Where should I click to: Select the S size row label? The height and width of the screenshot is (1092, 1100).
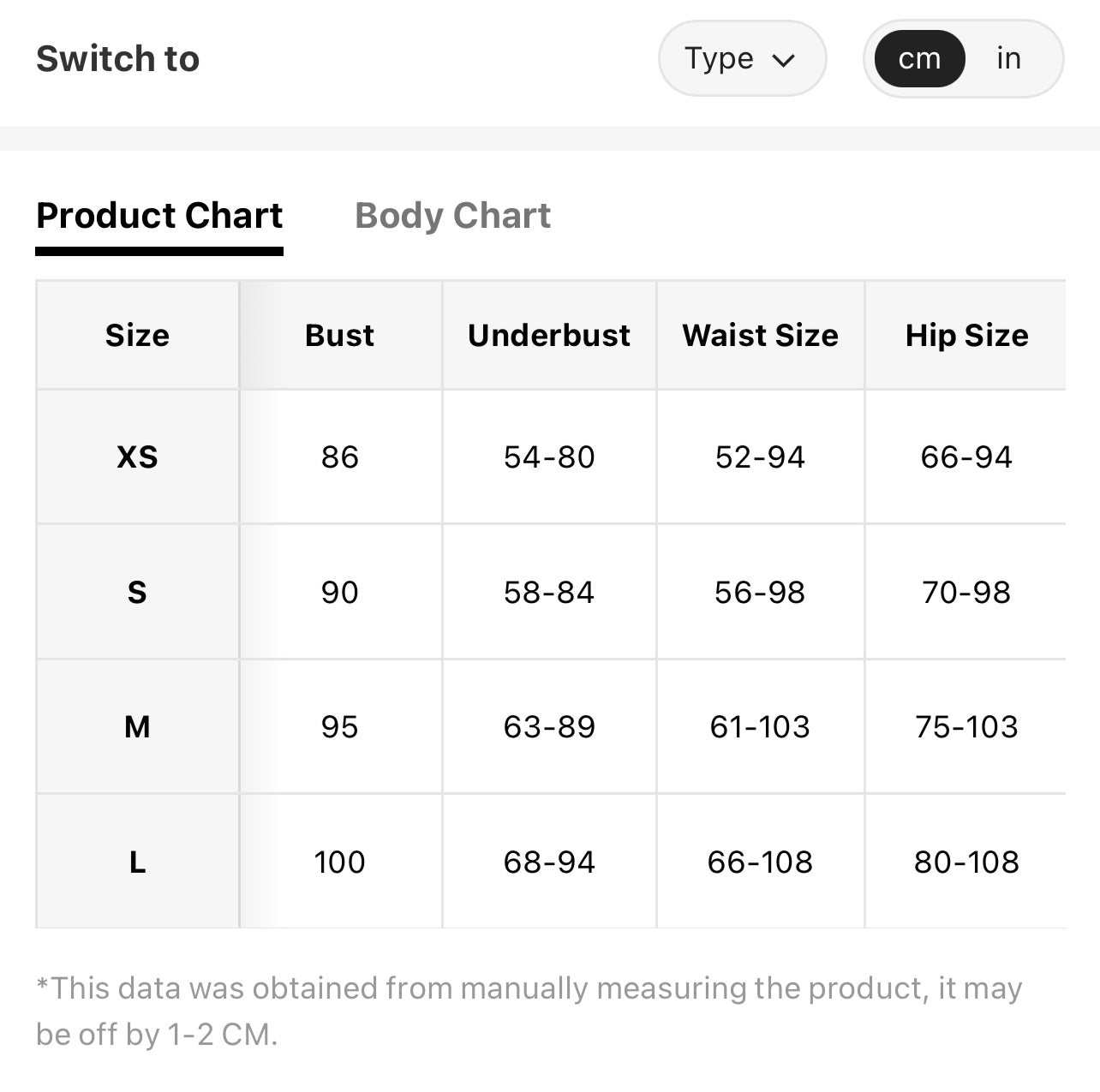click(137, 592)
